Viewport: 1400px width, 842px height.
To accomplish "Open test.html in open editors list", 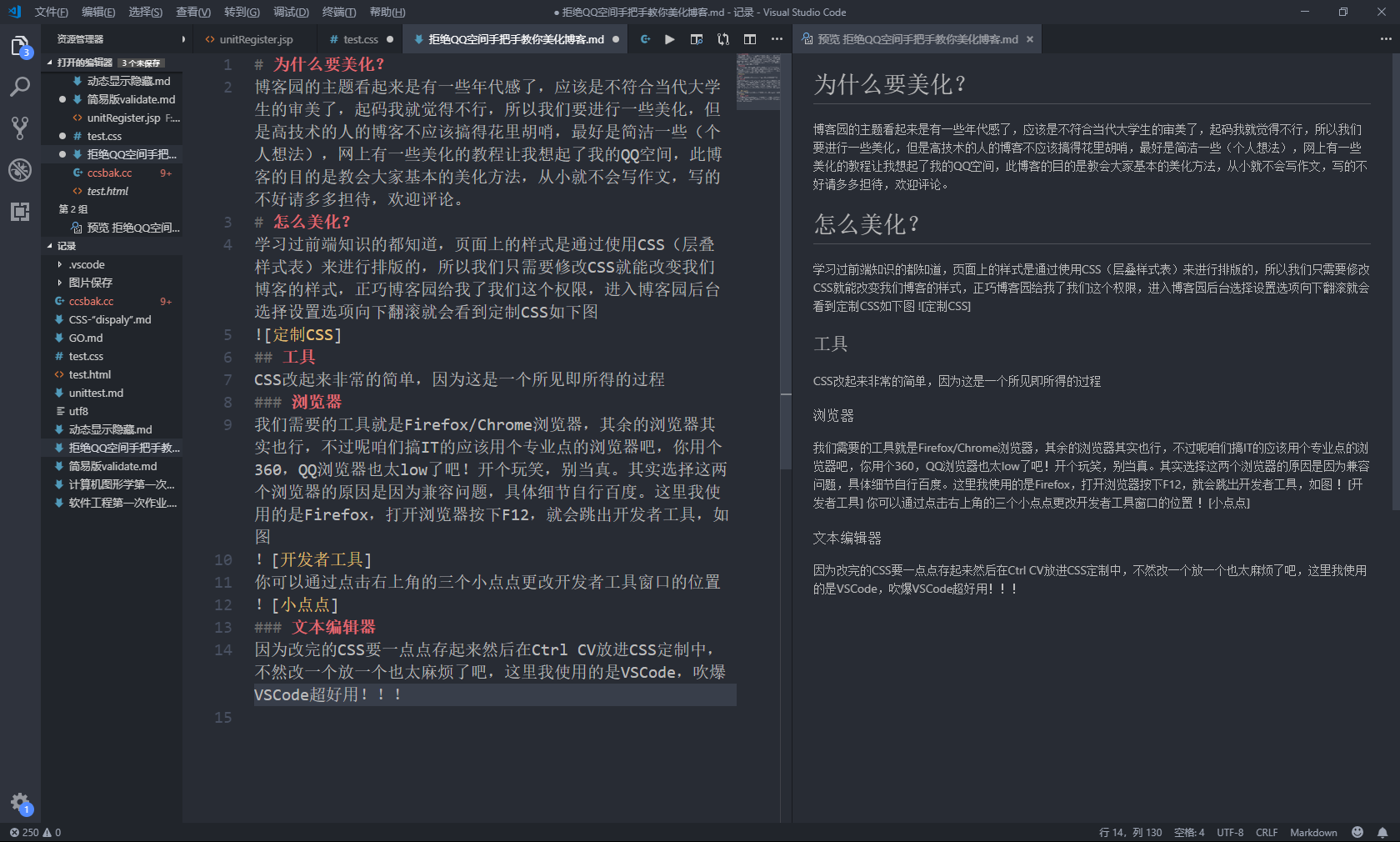I will pos(112,191).
